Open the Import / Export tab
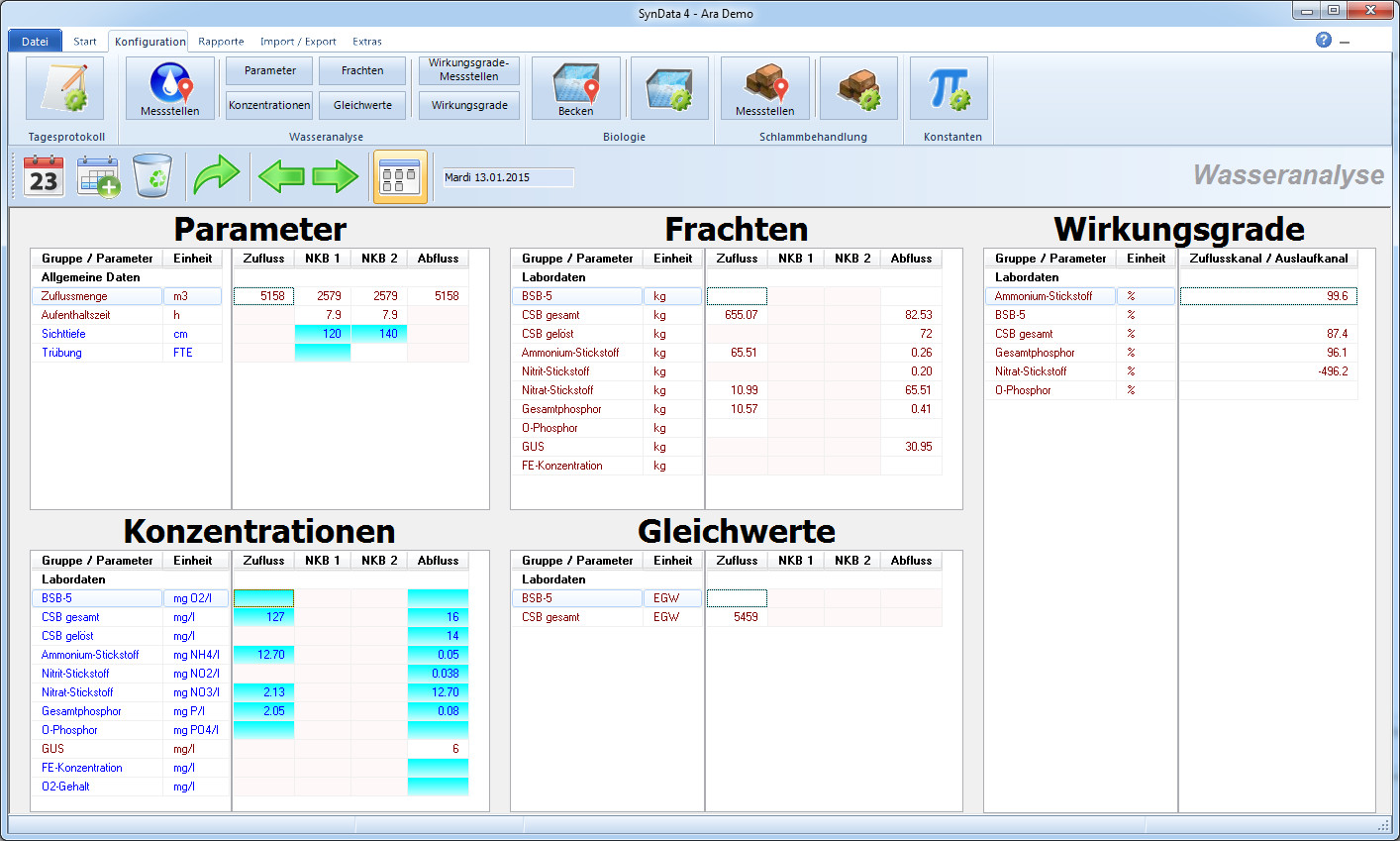This screenshot has width=1400, height=841. pos(298,42)
